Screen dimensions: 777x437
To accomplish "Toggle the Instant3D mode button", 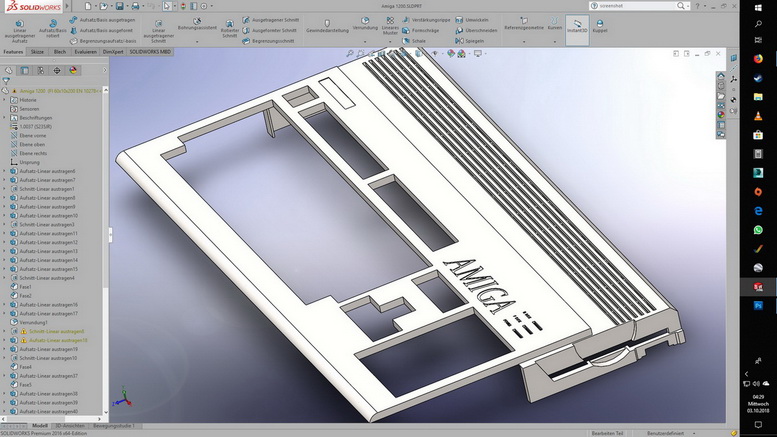I will pyautogui.click(x=577, y=25).
